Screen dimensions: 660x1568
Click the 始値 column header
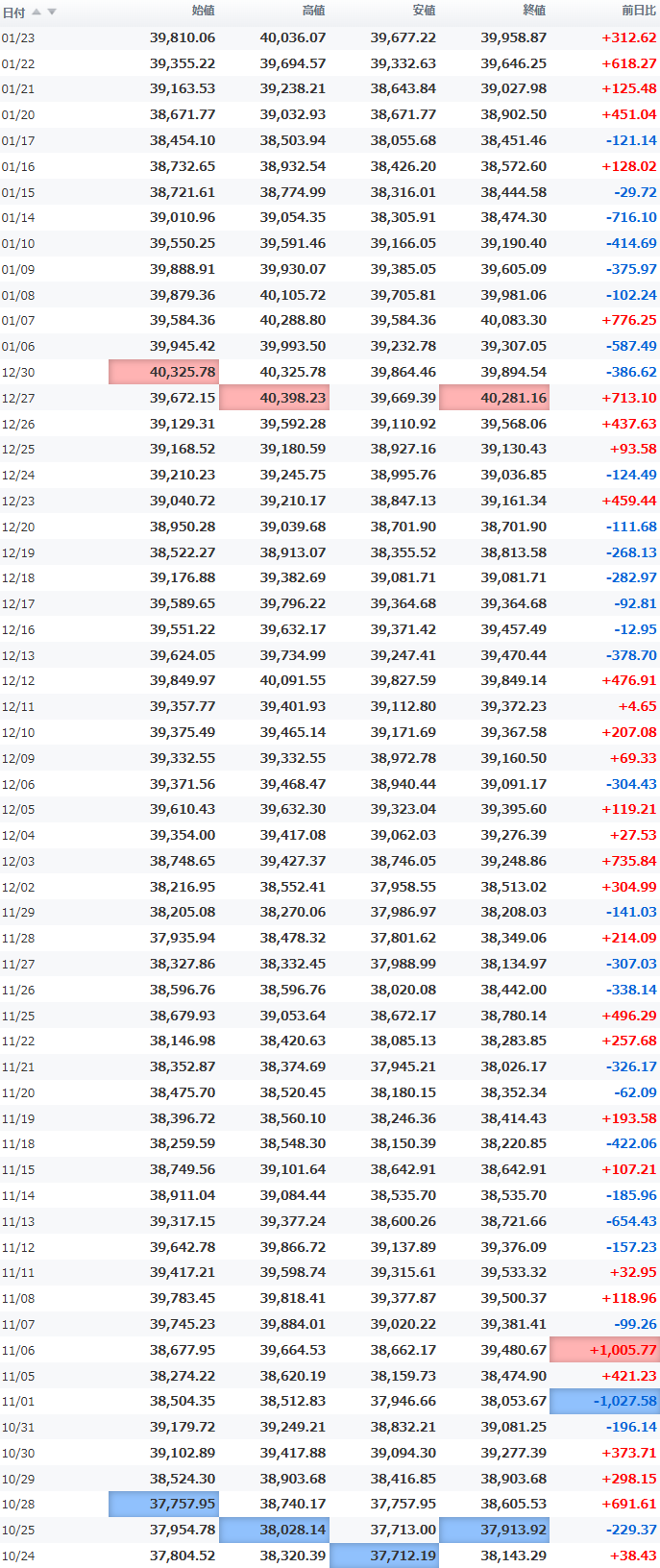tap(204, 11)
